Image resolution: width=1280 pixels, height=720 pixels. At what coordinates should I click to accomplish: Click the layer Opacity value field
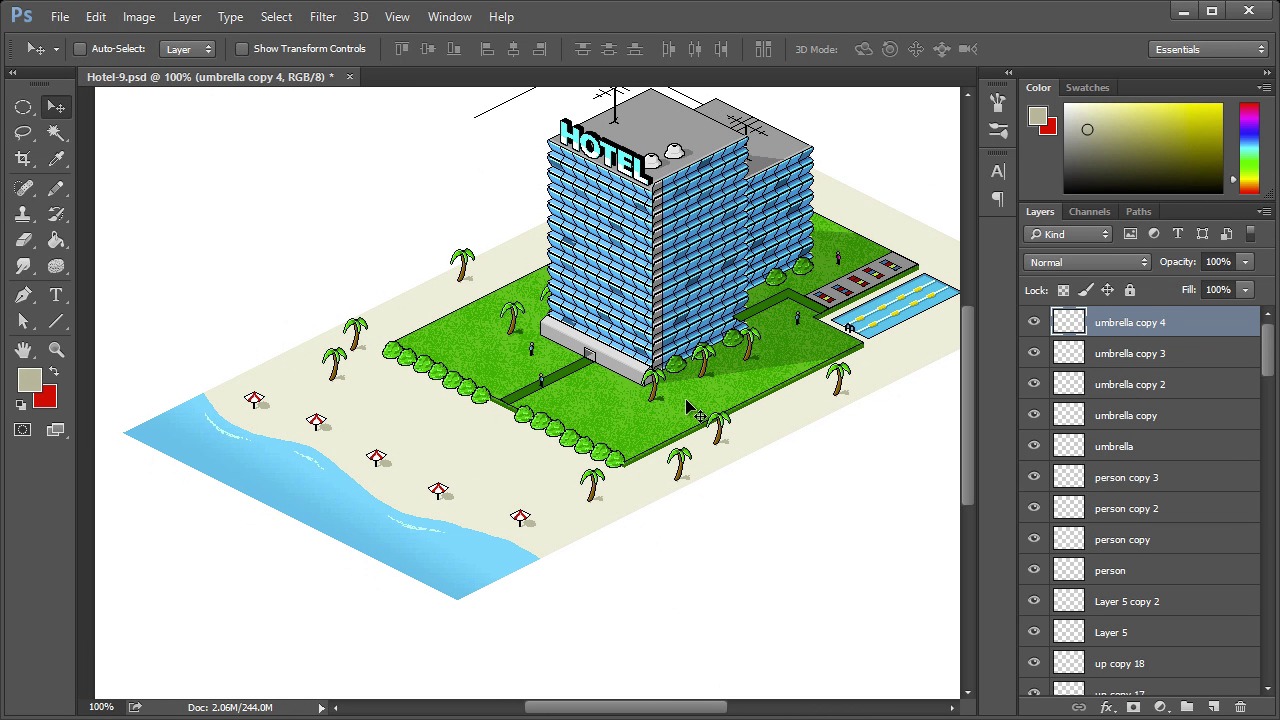[x=1217, y=262]
